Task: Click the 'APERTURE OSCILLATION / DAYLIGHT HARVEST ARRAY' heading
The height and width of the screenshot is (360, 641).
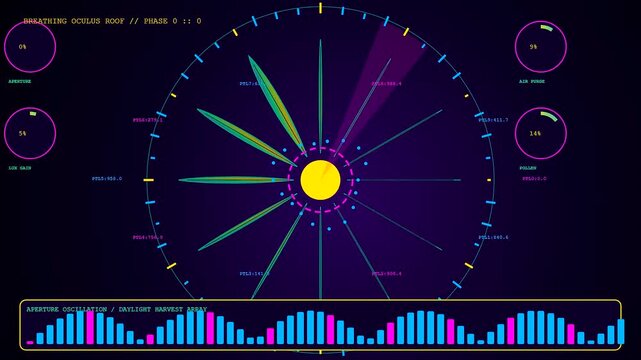Action: coord(117,309)
